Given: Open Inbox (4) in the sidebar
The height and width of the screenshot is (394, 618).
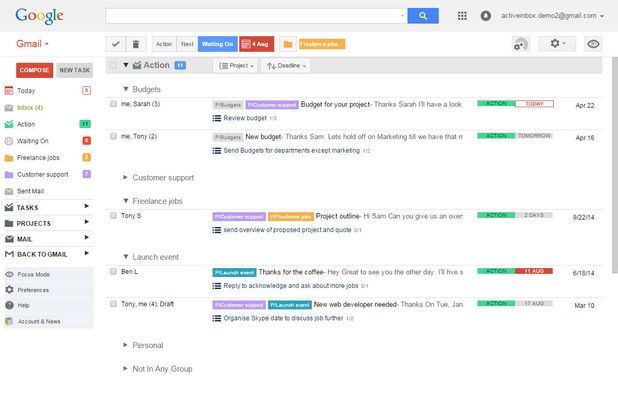Looking at the screenshot, I should coord(30,108).
